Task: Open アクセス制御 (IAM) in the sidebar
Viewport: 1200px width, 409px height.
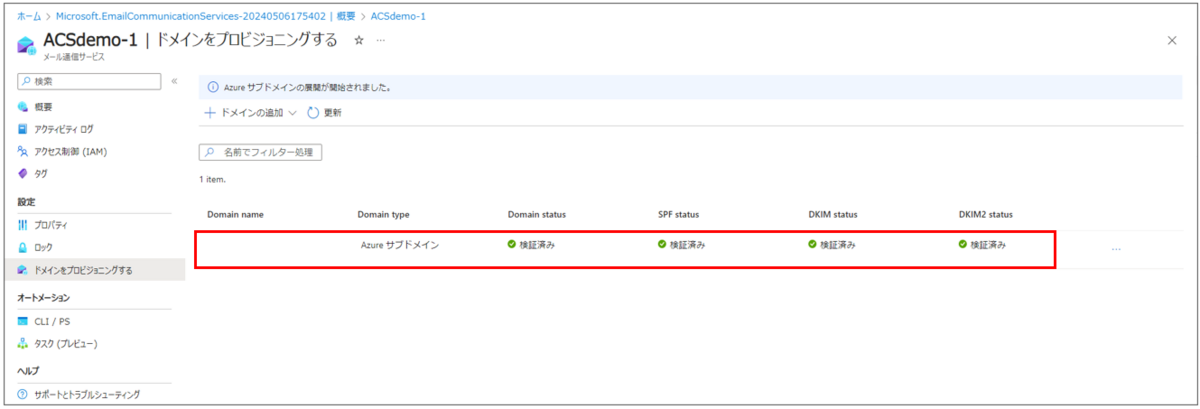Action: click(x=70, y=152)
